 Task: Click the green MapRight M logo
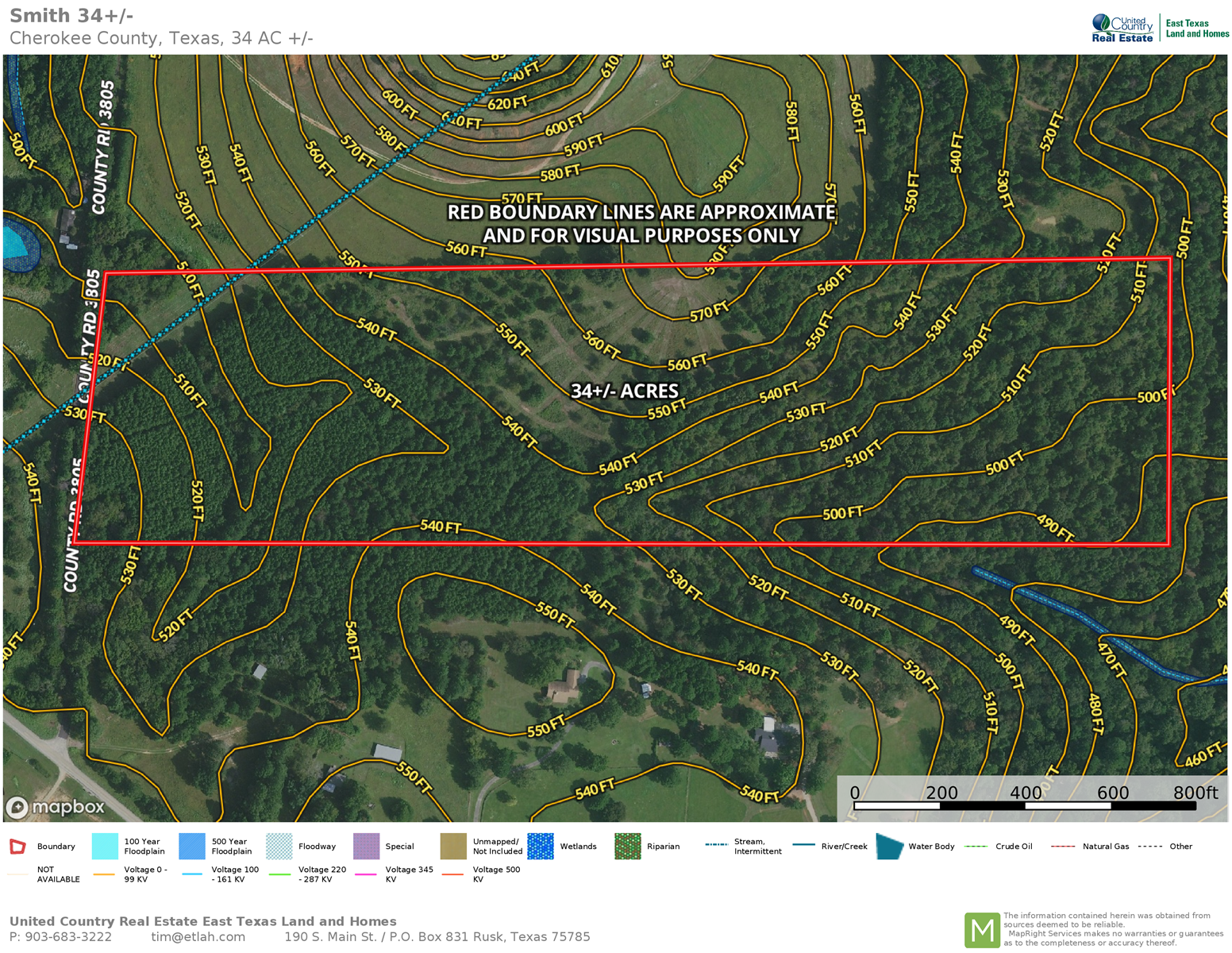981,930
